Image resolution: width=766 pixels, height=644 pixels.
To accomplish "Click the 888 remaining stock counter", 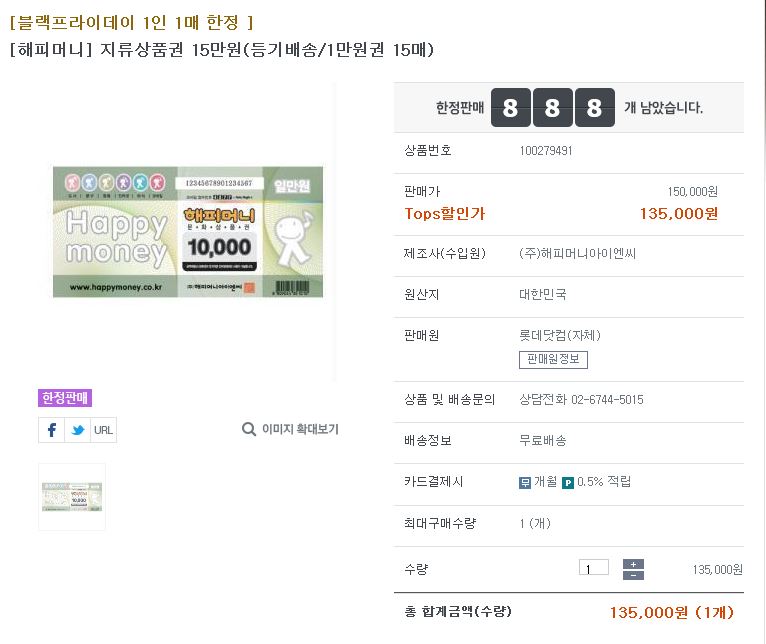I will click(552, 108).
